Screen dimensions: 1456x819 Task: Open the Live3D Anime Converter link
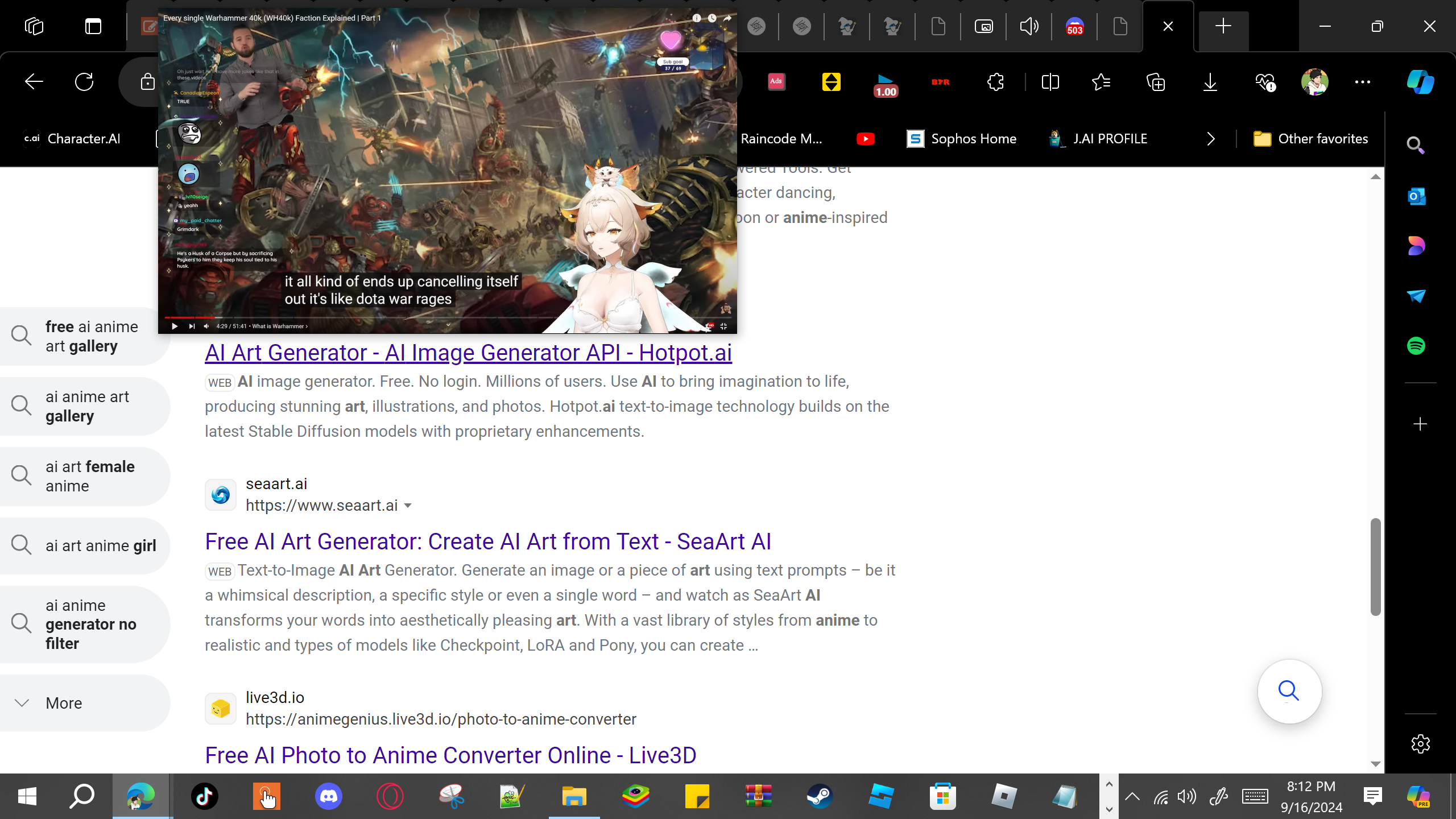[450, 755]
